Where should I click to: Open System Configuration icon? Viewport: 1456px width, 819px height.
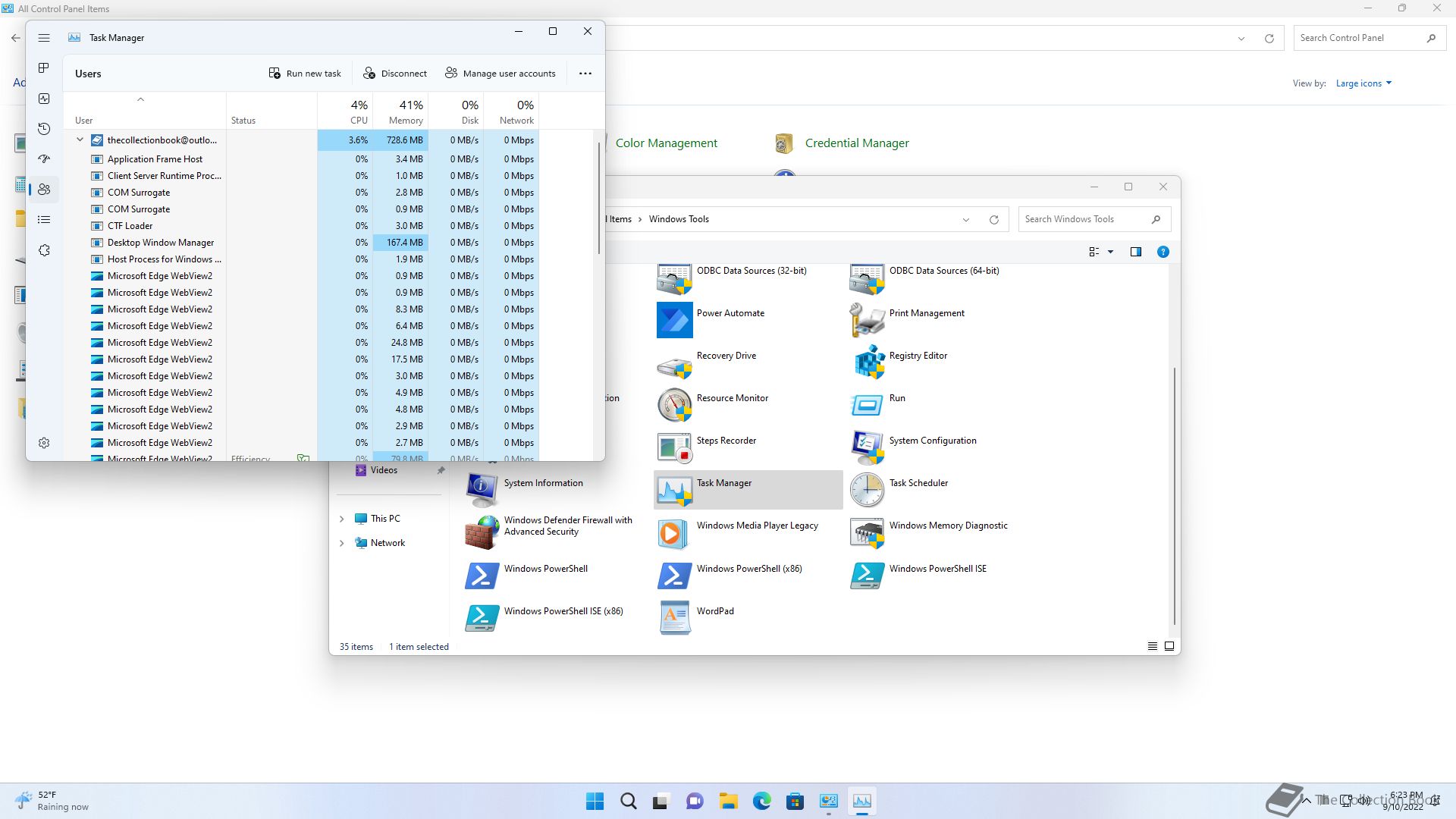pyautogui.click(x=867, y=448)
